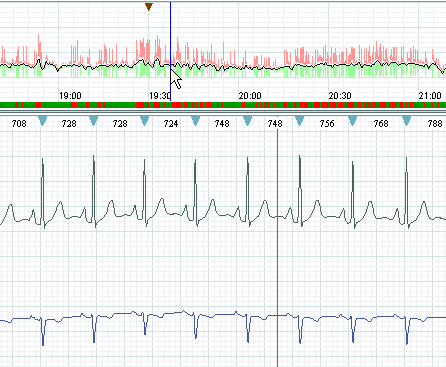Jump to the 19:00 time label on the trend axis
The width and height of the screenshot is (446, 367).
tap(70, 96)
